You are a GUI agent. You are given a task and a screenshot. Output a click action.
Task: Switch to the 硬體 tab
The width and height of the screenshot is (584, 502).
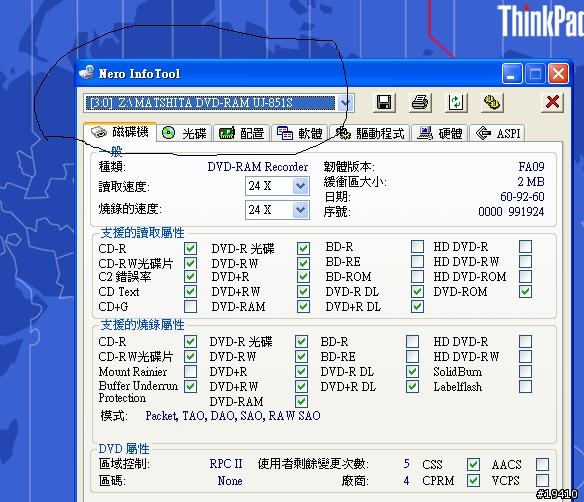440,133
